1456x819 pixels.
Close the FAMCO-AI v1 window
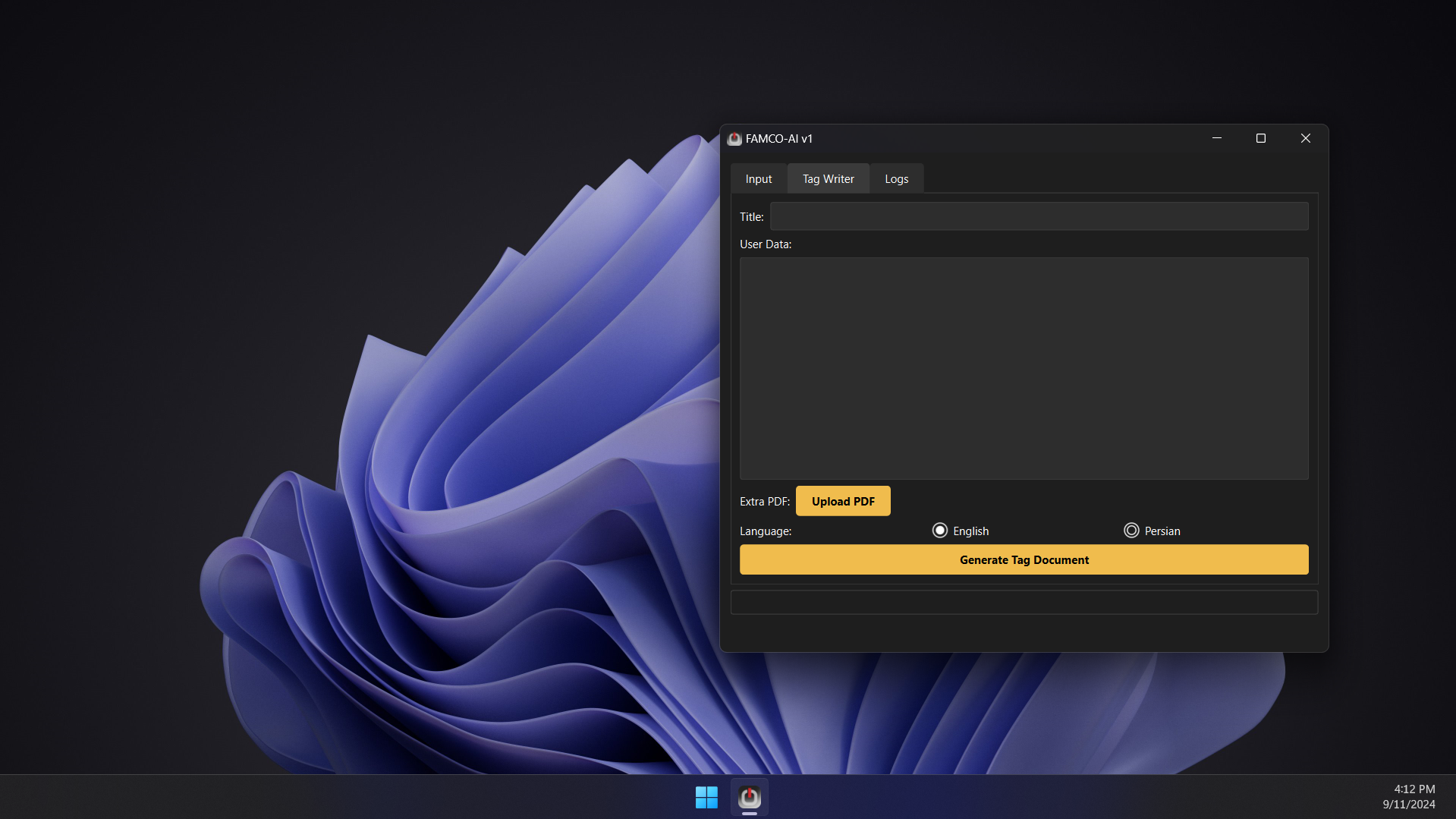point(1305,138)
